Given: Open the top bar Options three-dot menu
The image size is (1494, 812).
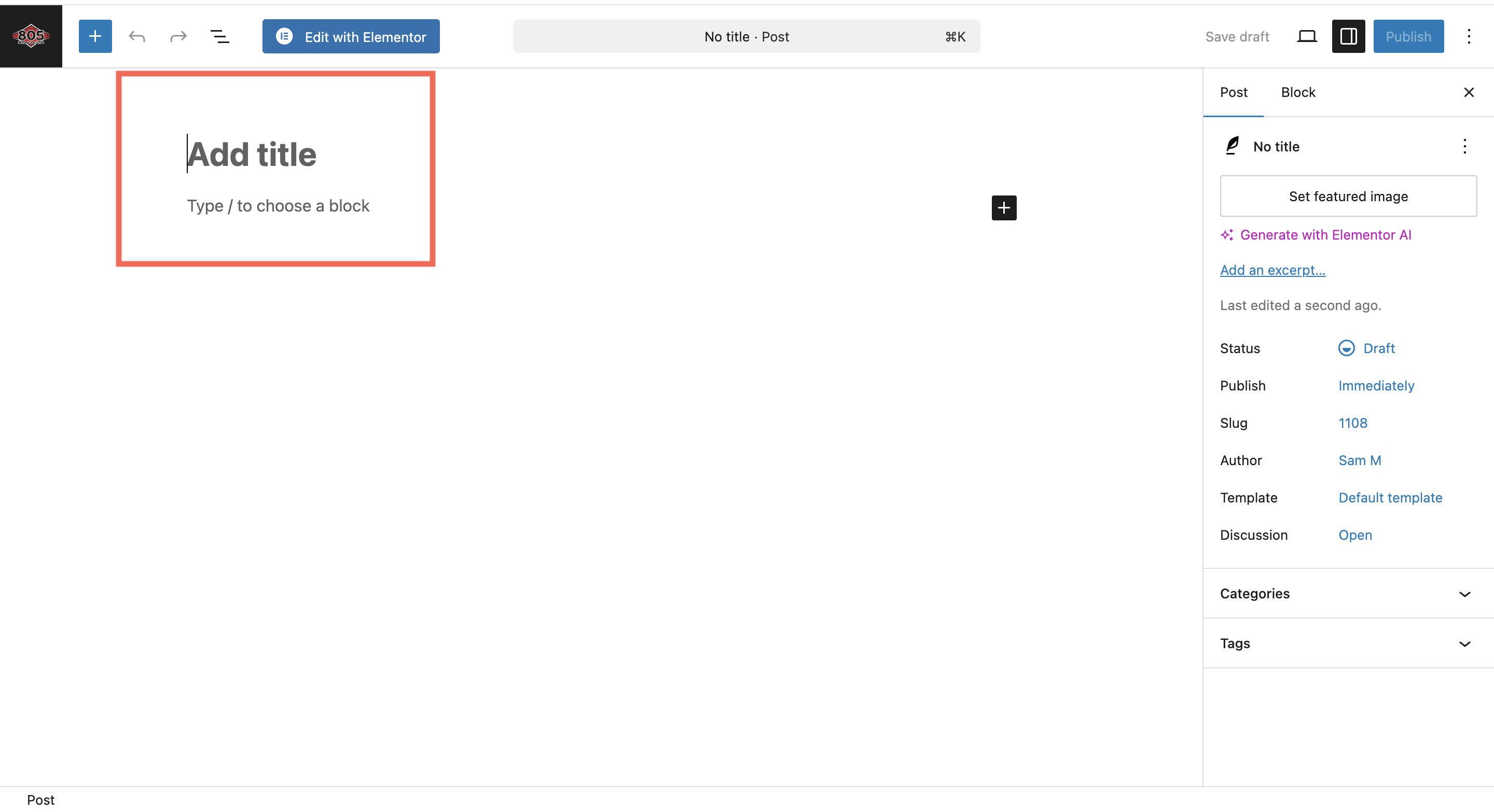Looking at the screenshot, I should coord(1469,36).
